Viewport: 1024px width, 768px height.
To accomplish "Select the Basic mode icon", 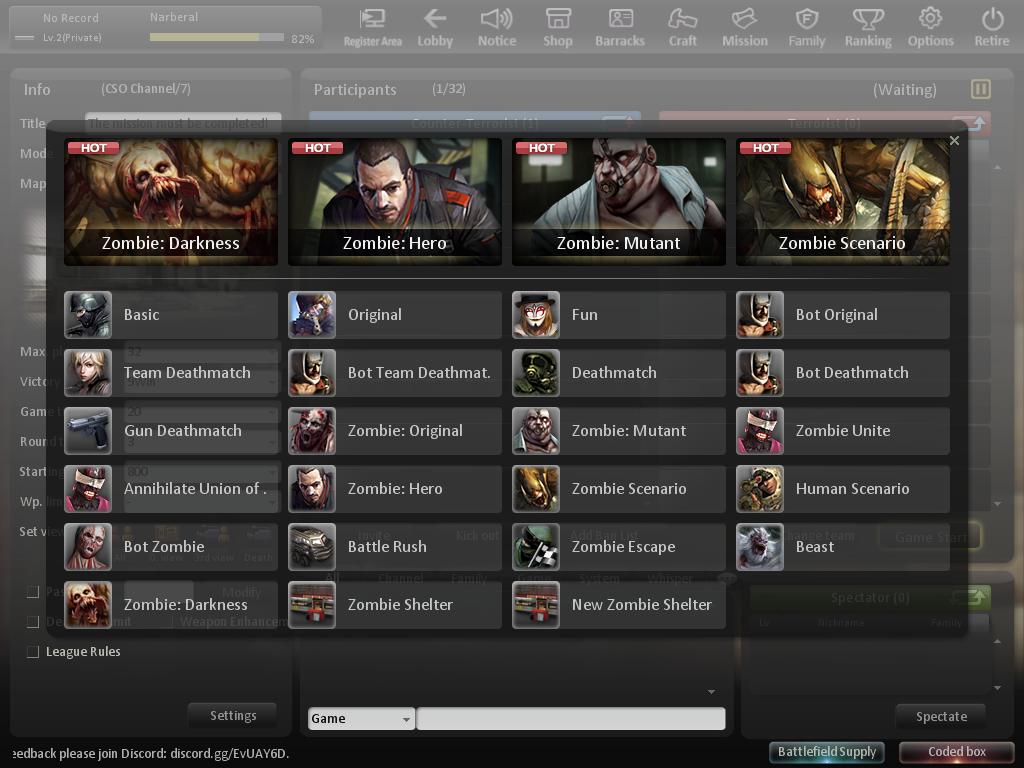I will [x=88, y=315].
